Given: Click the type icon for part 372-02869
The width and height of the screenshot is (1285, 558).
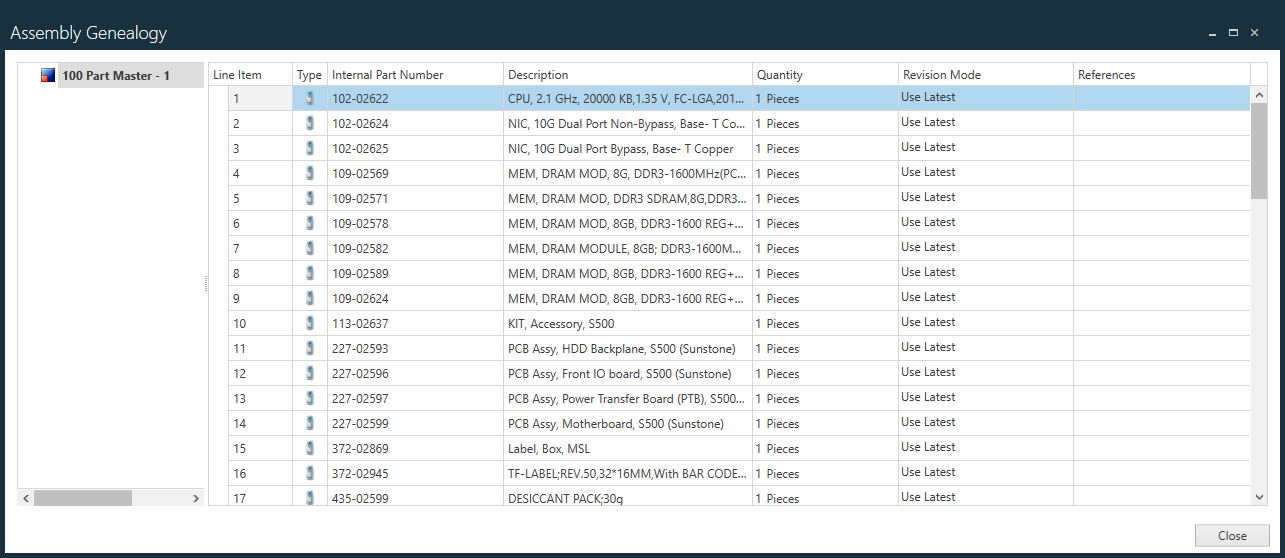Looking at the screenshot, I should point(310,448).
